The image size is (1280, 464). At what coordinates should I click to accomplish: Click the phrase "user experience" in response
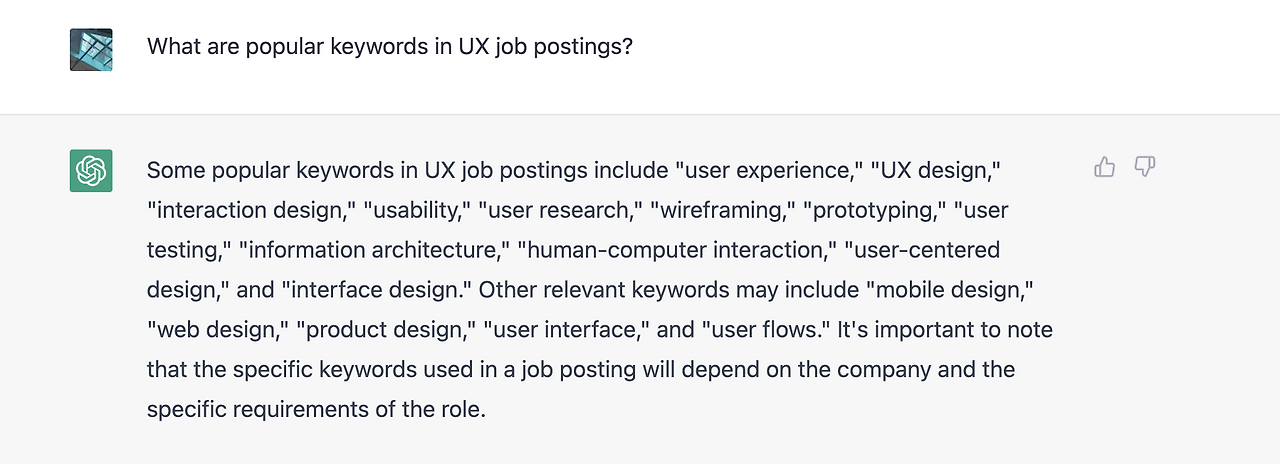coord(769,170)
